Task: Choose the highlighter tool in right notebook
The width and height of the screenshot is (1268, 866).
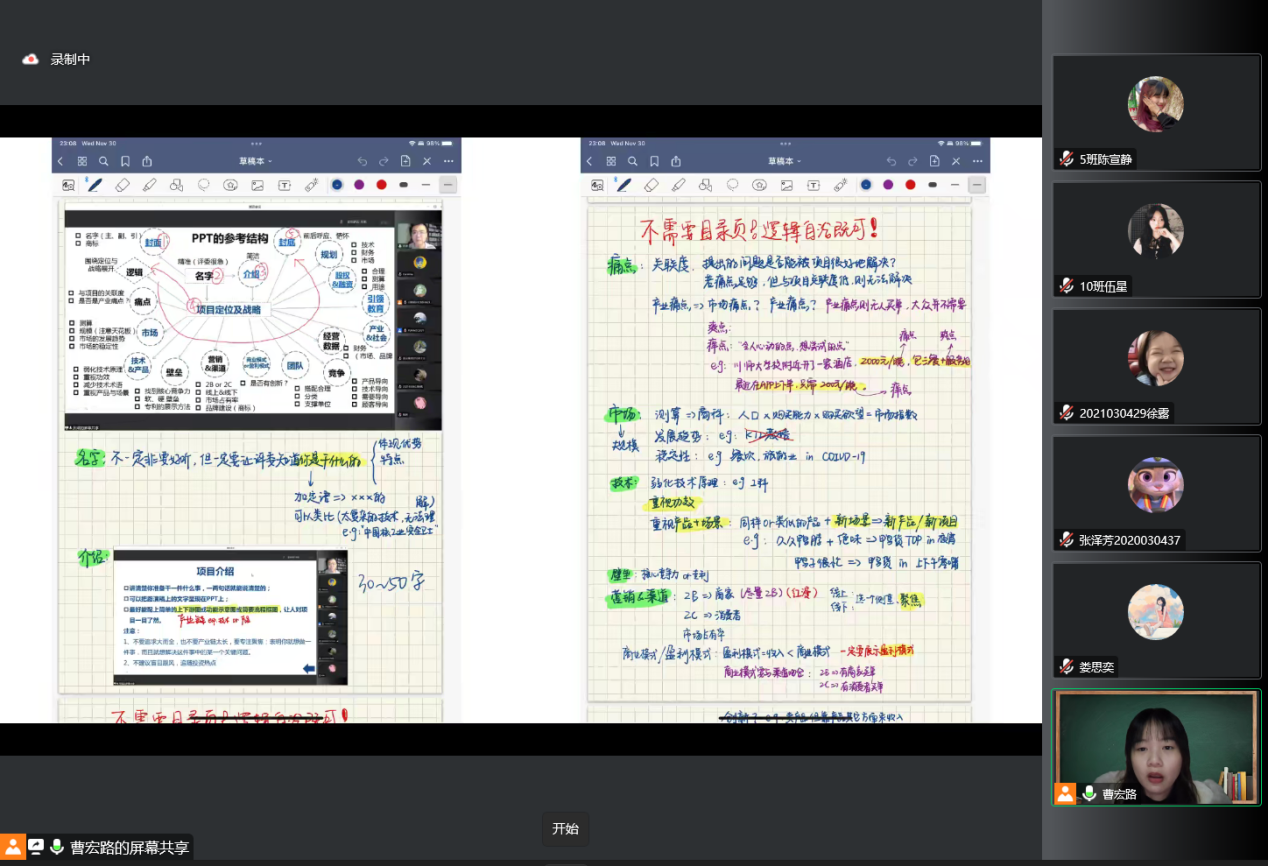Action: (678, 185)
